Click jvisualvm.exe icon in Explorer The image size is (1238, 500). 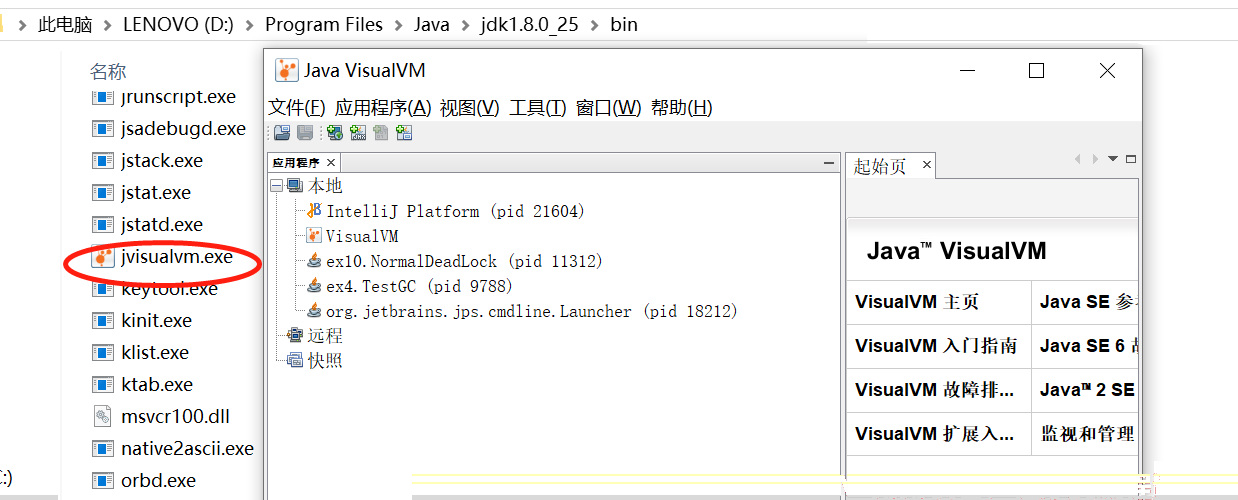pyautogui.click(x=103, y=257)
